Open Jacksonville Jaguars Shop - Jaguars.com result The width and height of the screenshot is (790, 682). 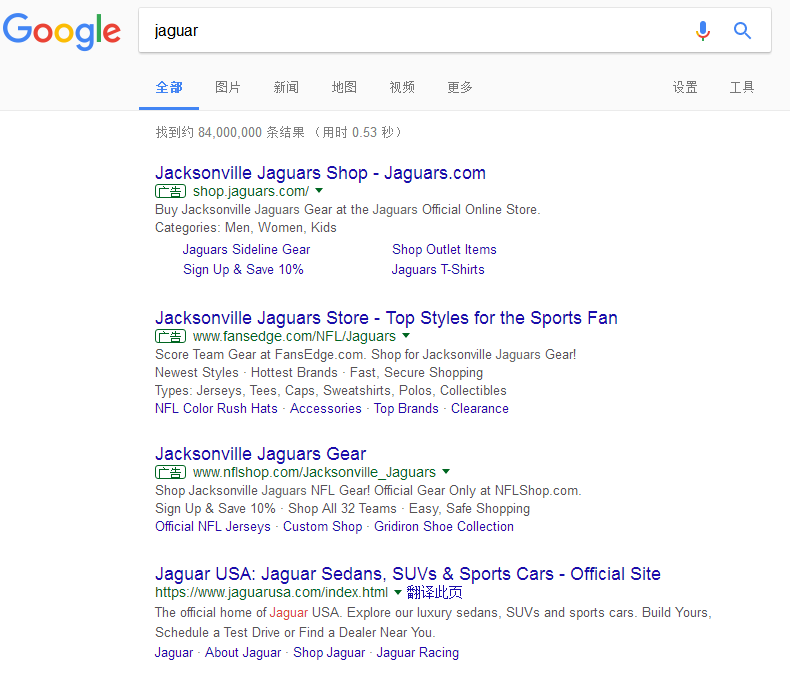(x=320, y=173)
